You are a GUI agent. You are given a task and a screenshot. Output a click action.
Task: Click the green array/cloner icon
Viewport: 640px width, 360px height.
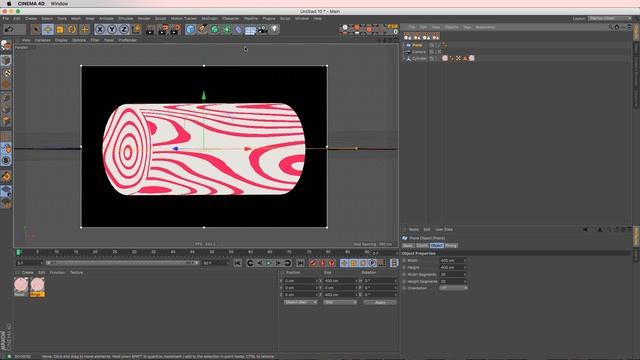[x=227, y=29]
